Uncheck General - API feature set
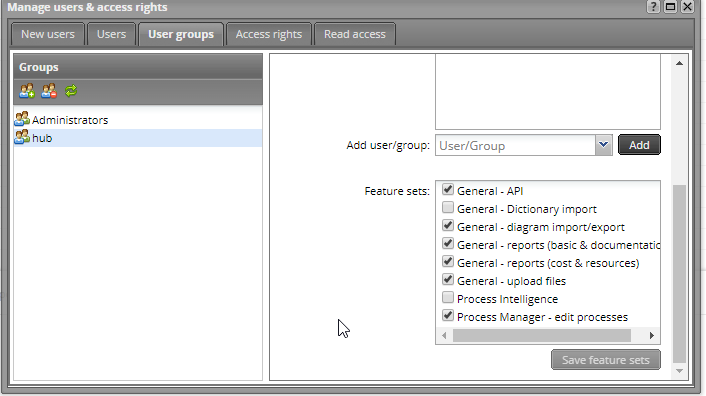706x396 pixels. tap(448, 189)
